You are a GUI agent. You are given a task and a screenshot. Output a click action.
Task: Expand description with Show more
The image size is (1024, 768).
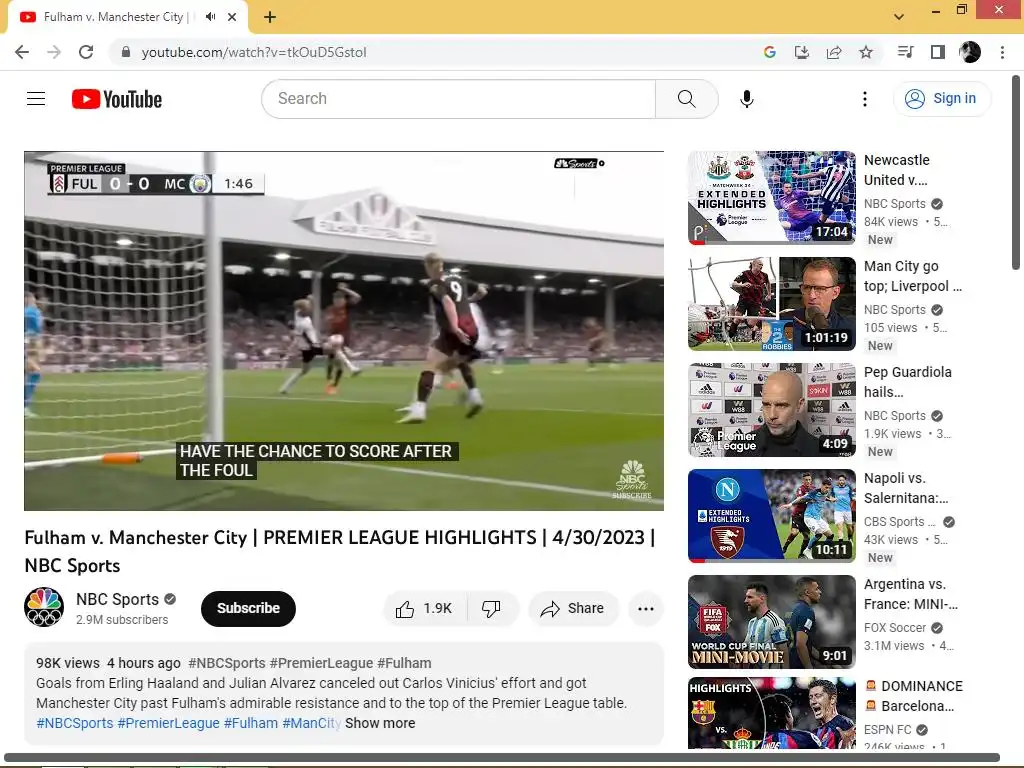click(380, 724)
